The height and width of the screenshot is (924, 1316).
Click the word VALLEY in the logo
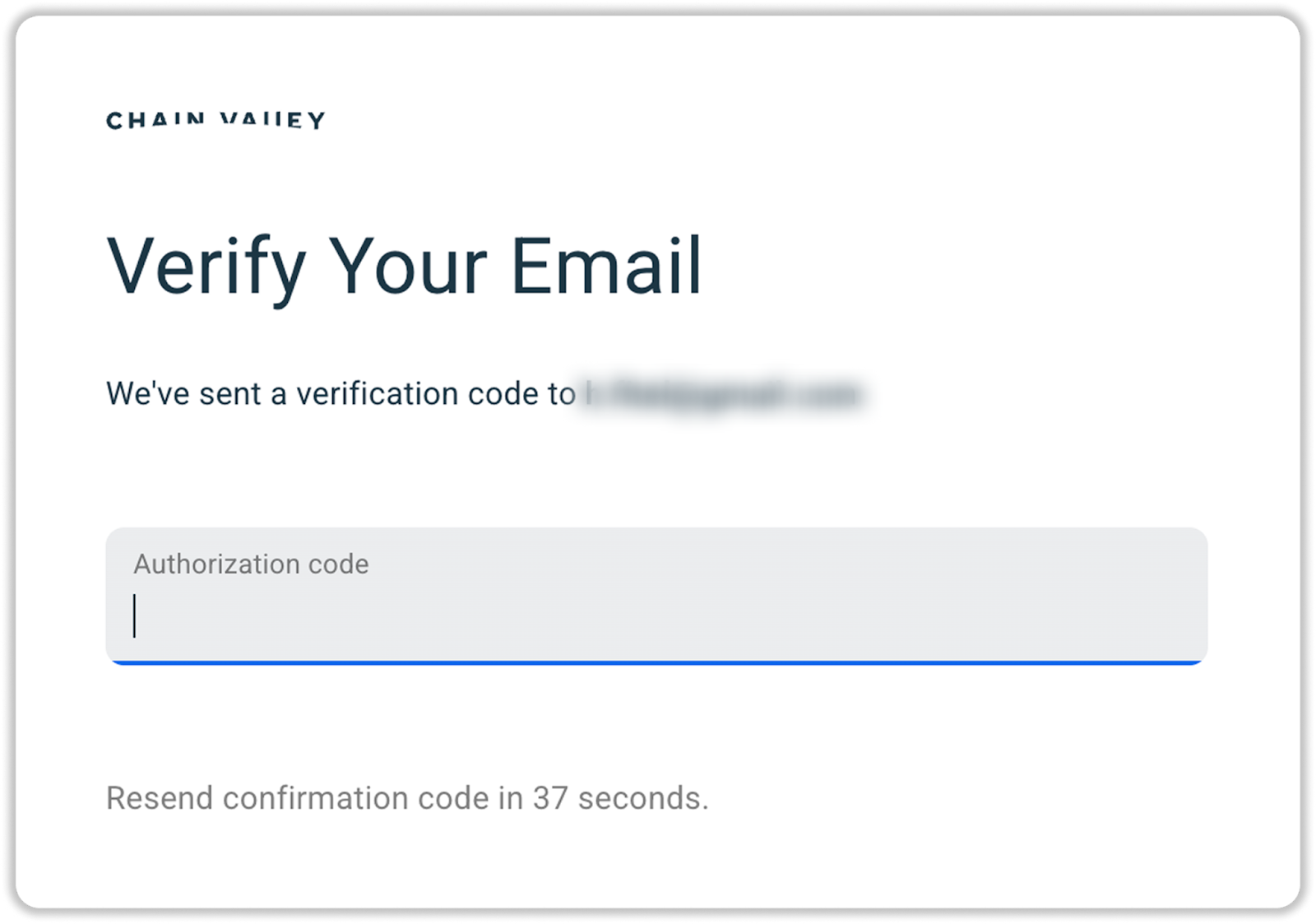click(273, 121)
